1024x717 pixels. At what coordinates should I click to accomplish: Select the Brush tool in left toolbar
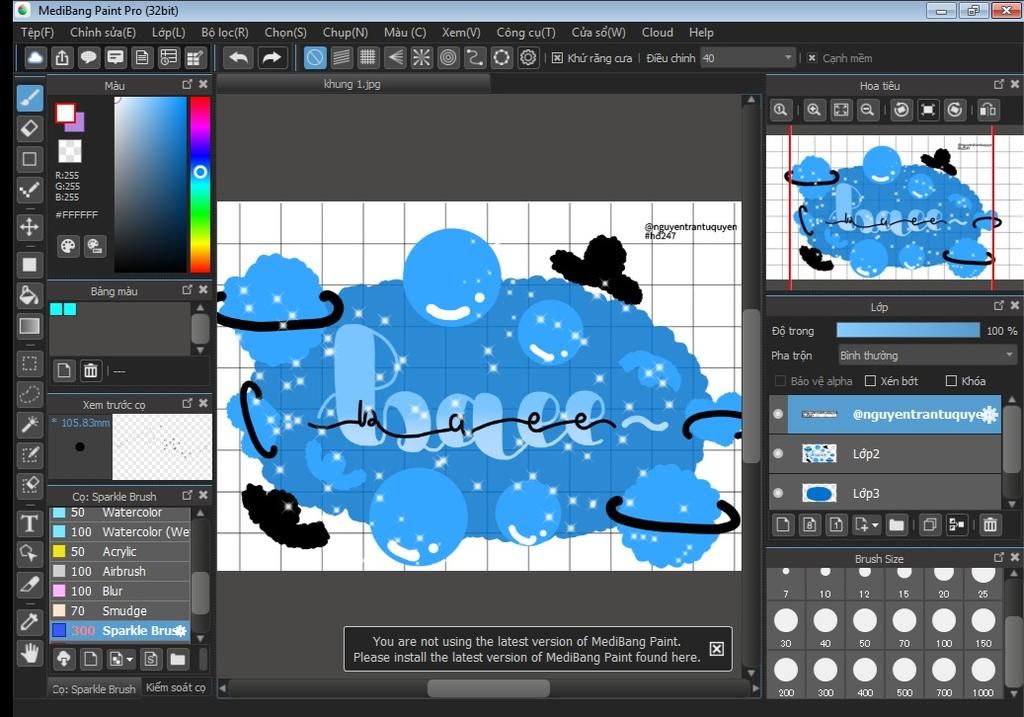(x=29, y=99)
